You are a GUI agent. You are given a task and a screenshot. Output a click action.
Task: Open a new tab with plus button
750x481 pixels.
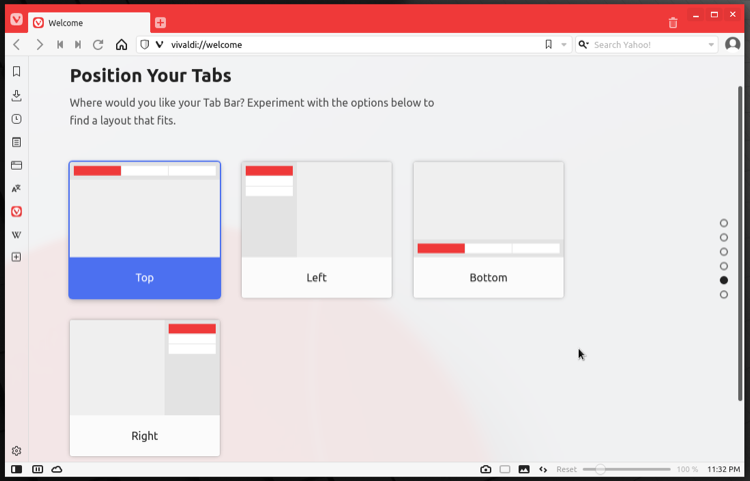(x=160, y=22)
